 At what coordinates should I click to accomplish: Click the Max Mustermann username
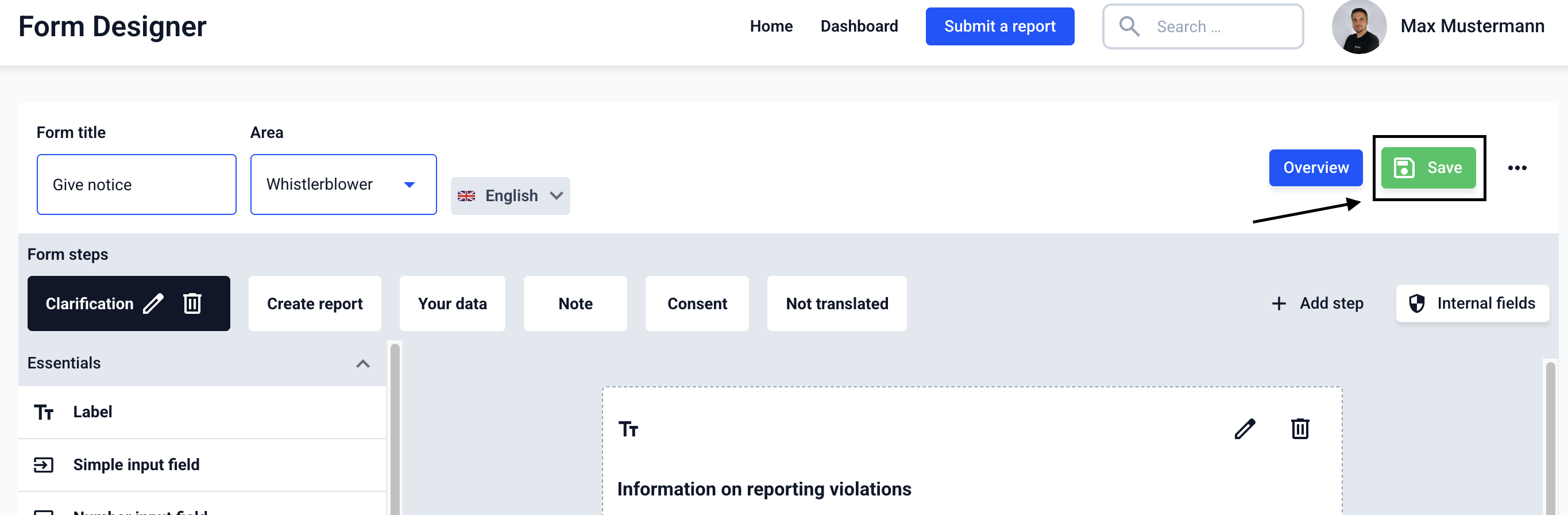click(1472, 26)
